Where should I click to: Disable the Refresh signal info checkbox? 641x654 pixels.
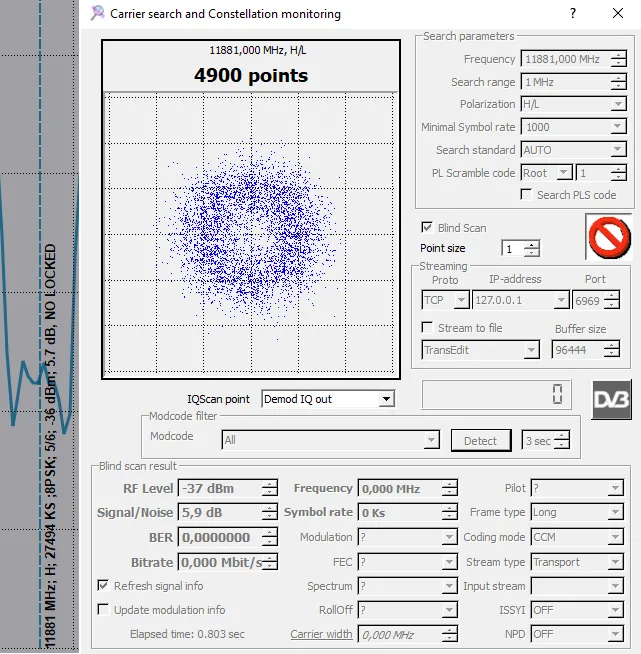click(x=104, y=586)
